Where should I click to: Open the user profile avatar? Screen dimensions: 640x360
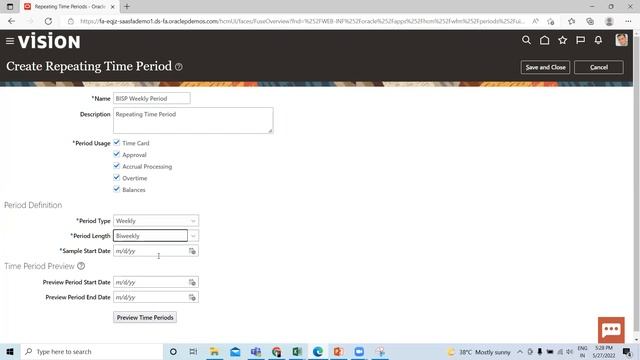[x=621, y=40]
